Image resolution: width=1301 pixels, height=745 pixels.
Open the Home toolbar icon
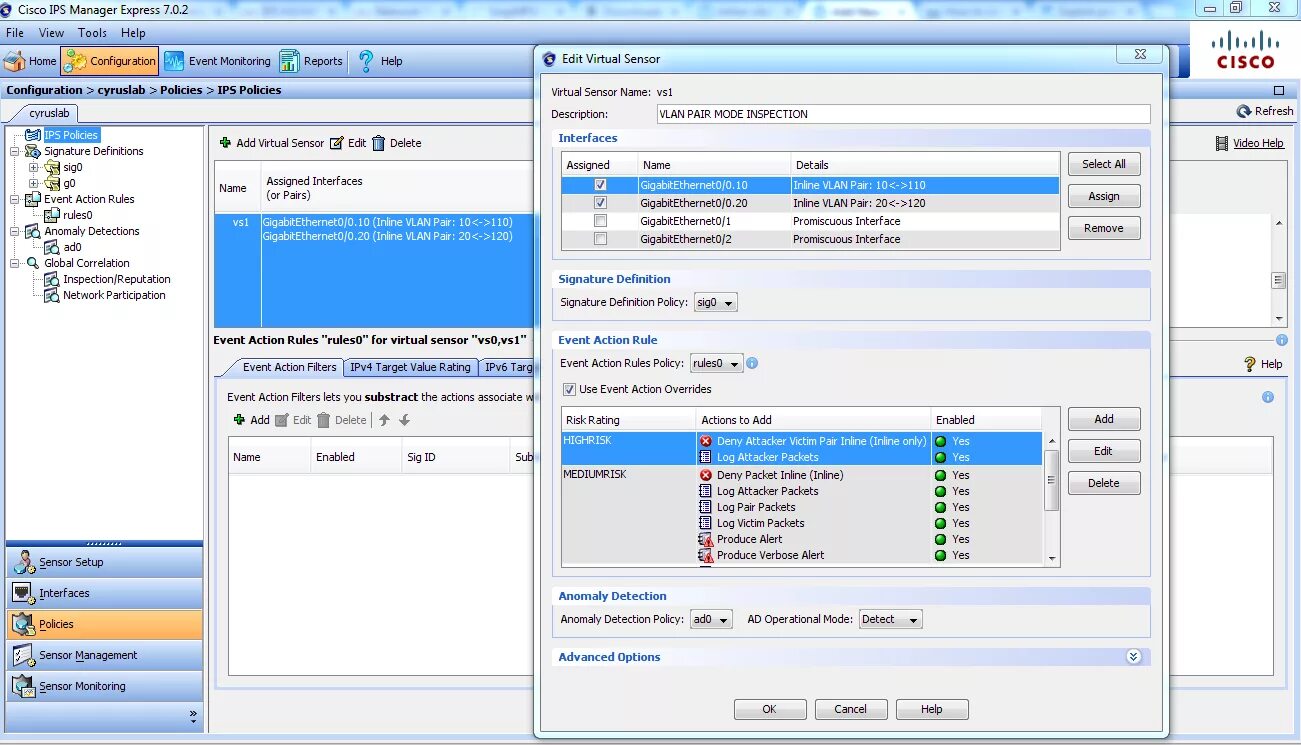(14, 61)
